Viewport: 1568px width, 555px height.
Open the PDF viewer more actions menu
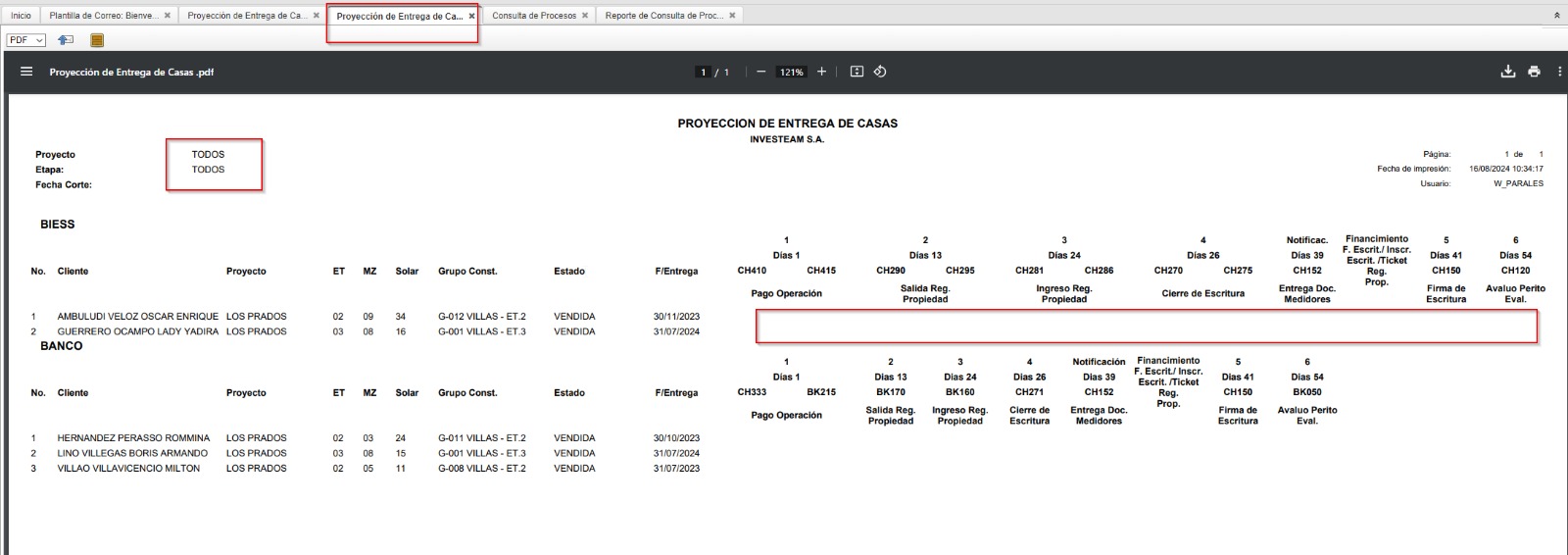point(1558,72)
